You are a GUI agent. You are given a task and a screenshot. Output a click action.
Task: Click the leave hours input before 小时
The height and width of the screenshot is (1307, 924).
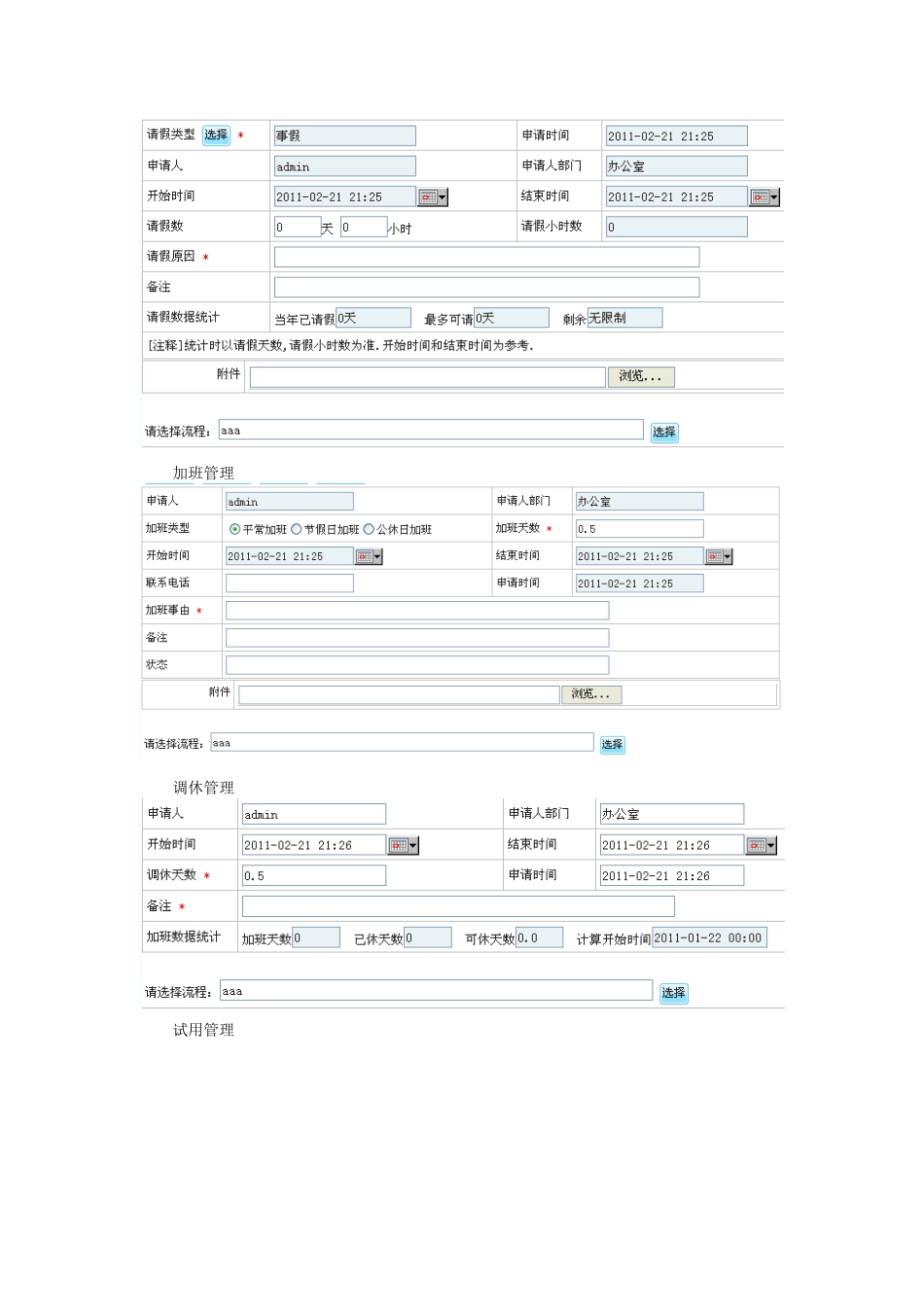click(x=364, y=227)
